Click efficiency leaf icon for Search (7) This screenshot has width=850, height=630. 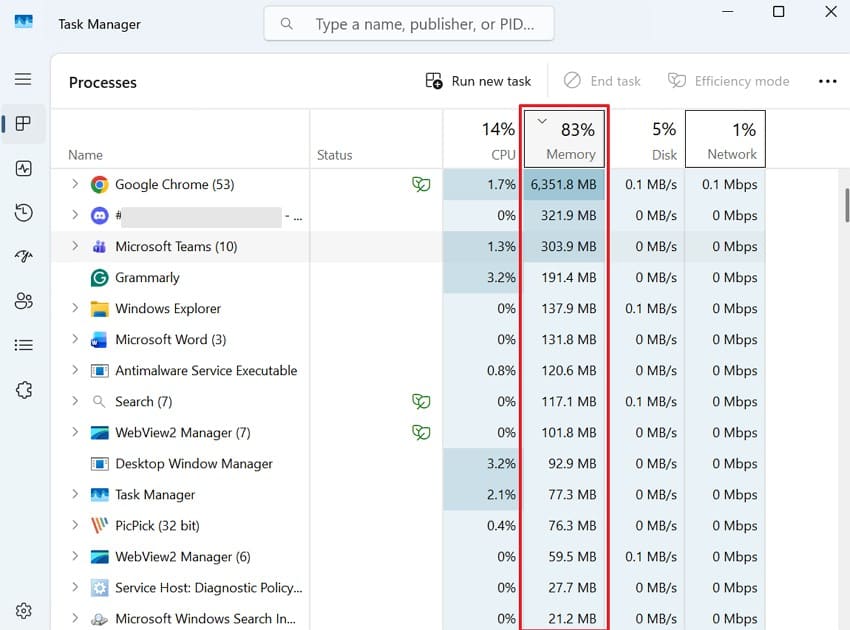pos(421,401)
